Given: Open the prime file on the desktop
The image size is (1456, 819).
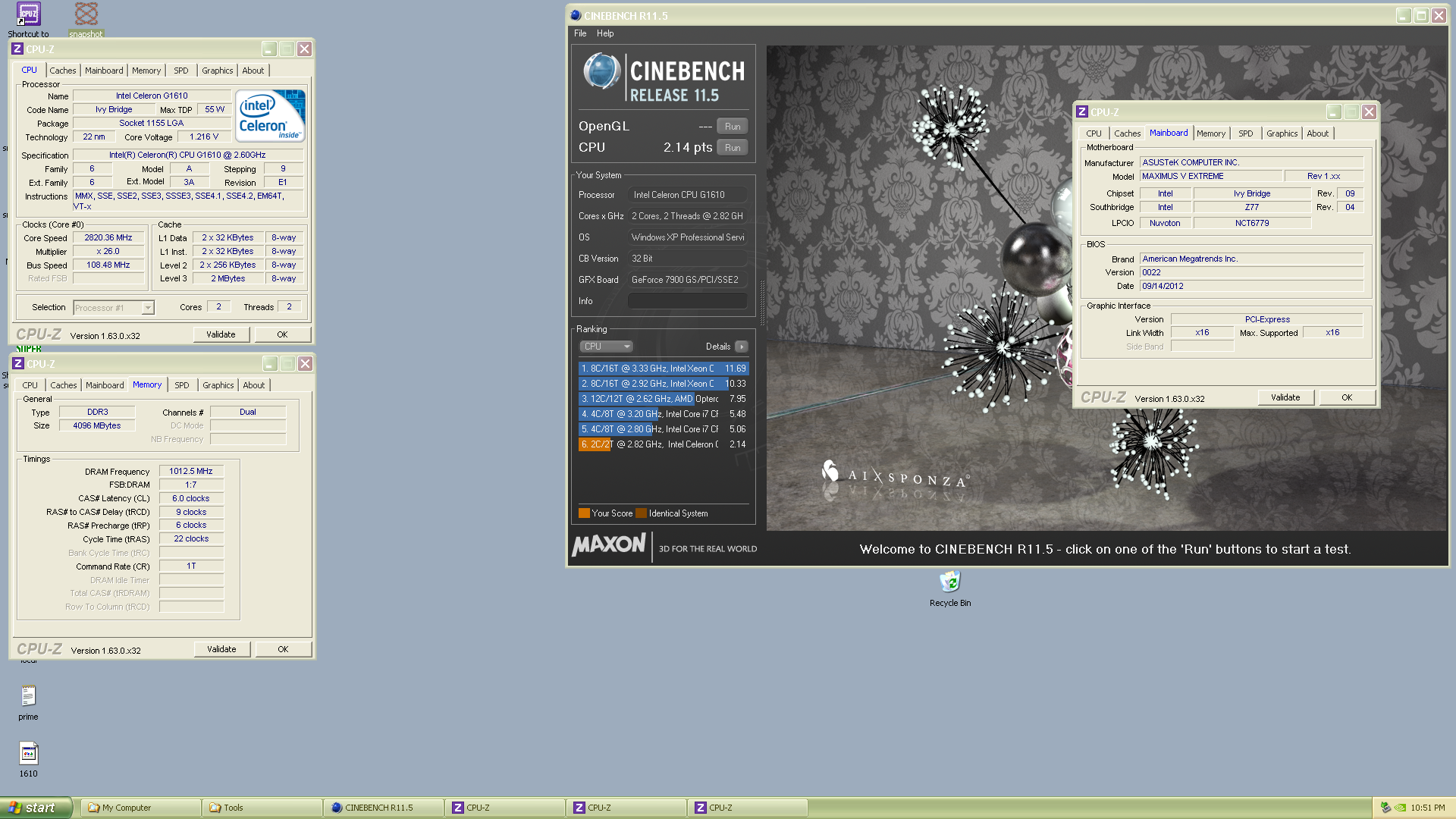Looking at the screenshot, I should (28, 702).
